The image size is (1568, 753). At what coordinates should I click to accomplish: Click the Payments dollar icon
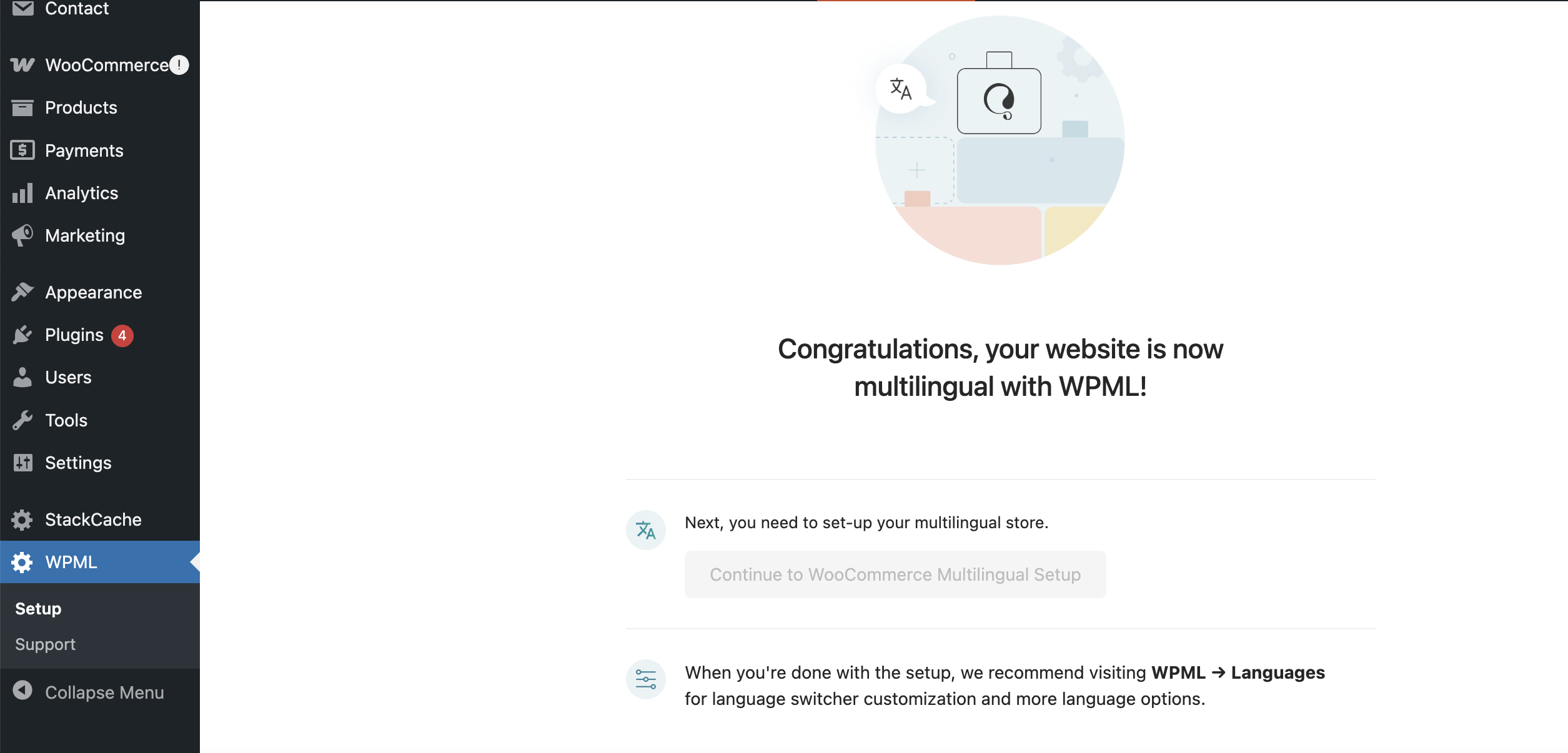[x=22, y=150]
